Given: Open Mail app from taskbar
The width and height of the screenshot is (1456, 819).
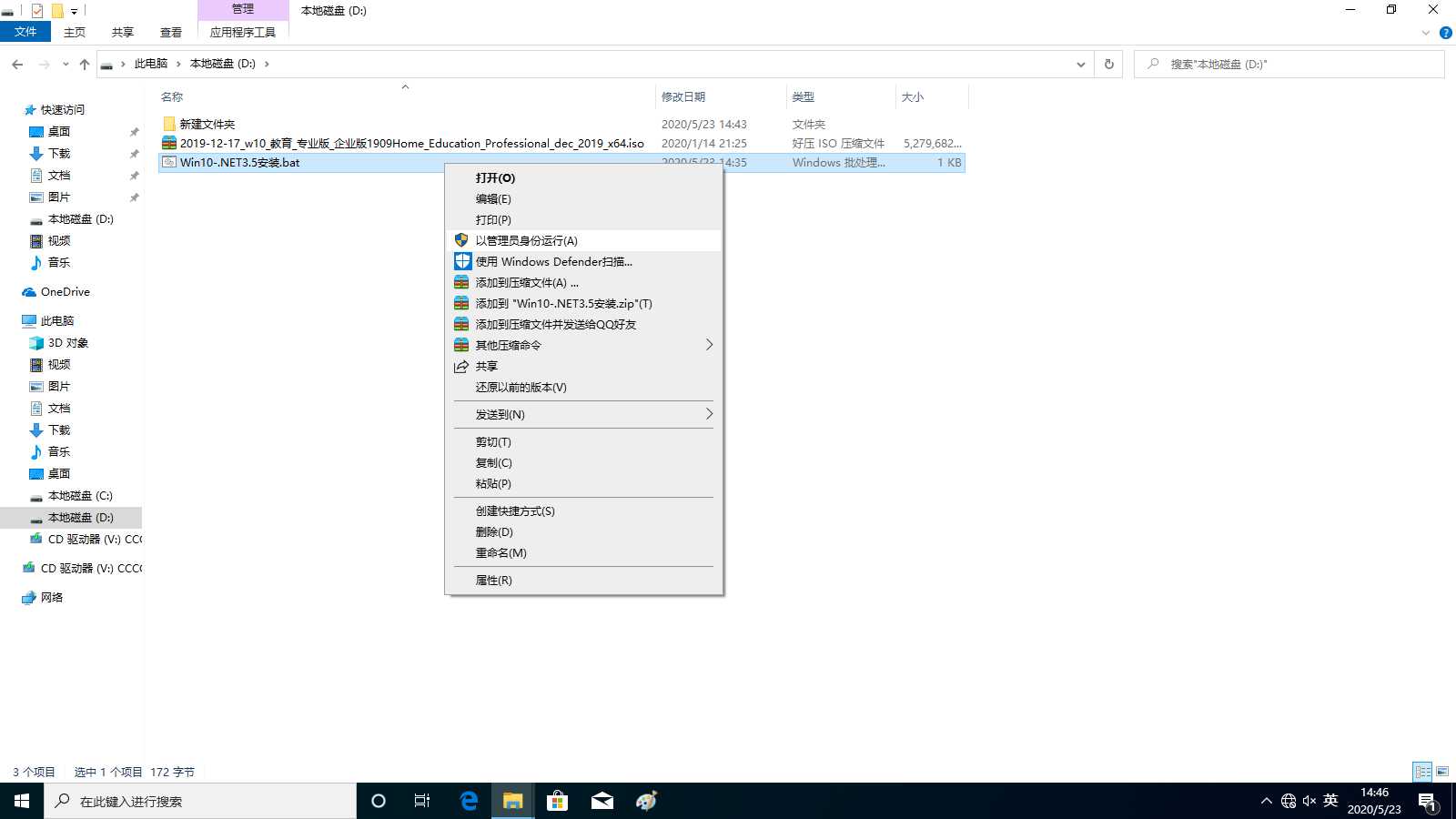Looking at the screenshot, I should 602,801.
